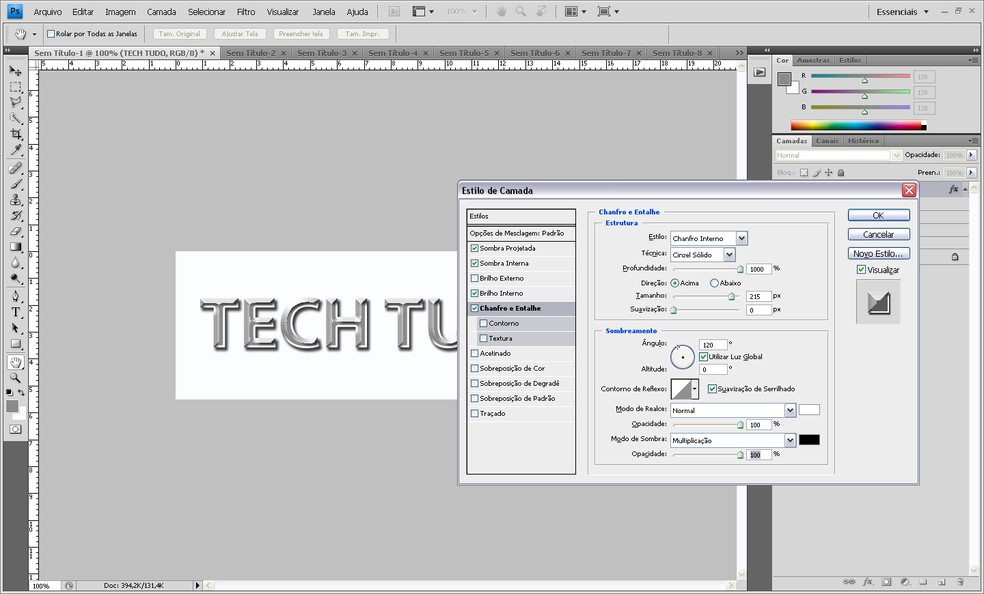Image resolution: width=984 pixels, height=594 pixels.
Task: Open the Filtro menu
Action: 246,12
